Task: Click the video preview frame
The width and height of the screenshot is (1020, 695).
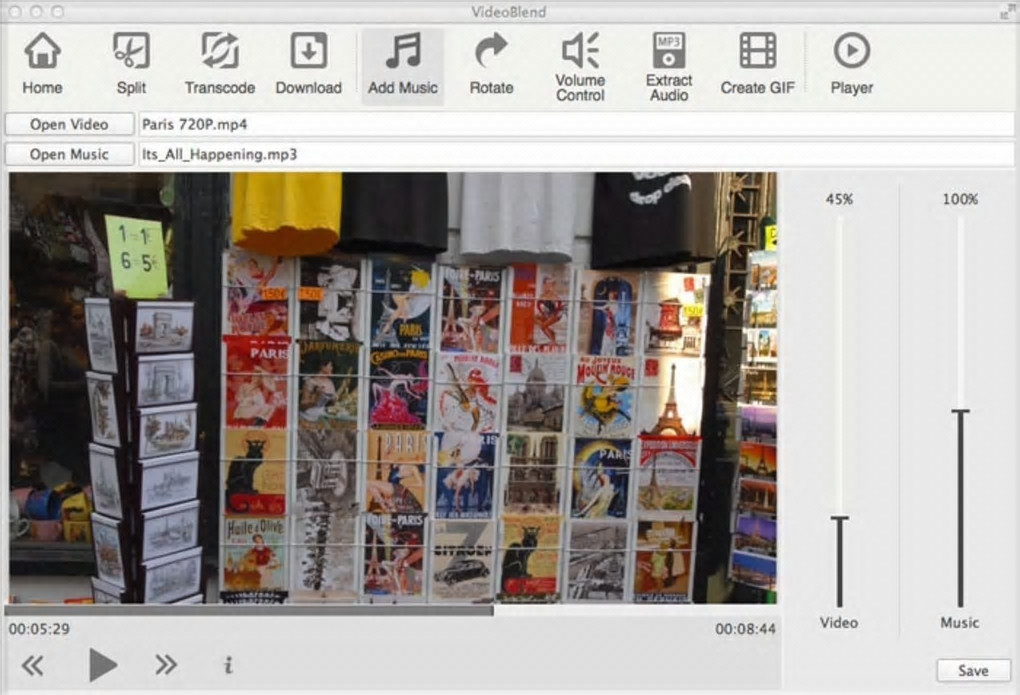Action: coord(393,388)
